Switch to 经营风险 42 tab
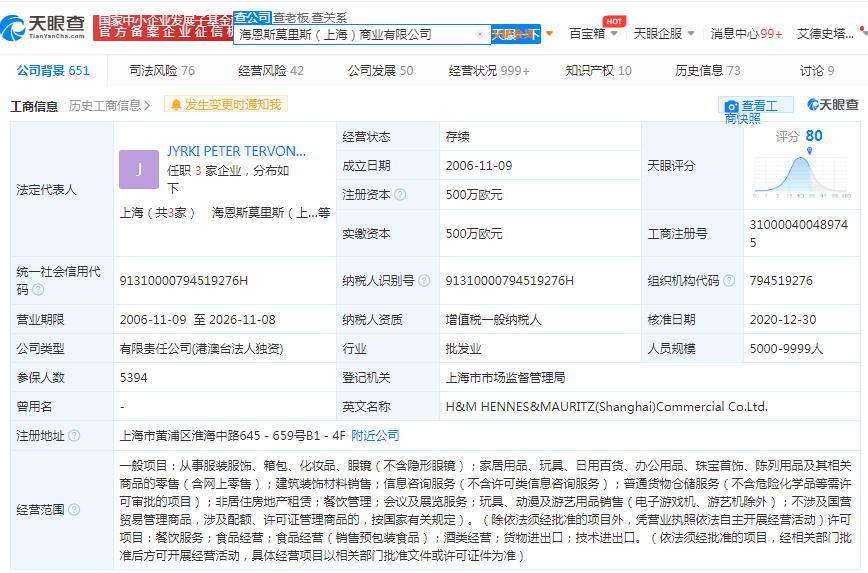The image size is (868, 573). click(x=271, y=71)
